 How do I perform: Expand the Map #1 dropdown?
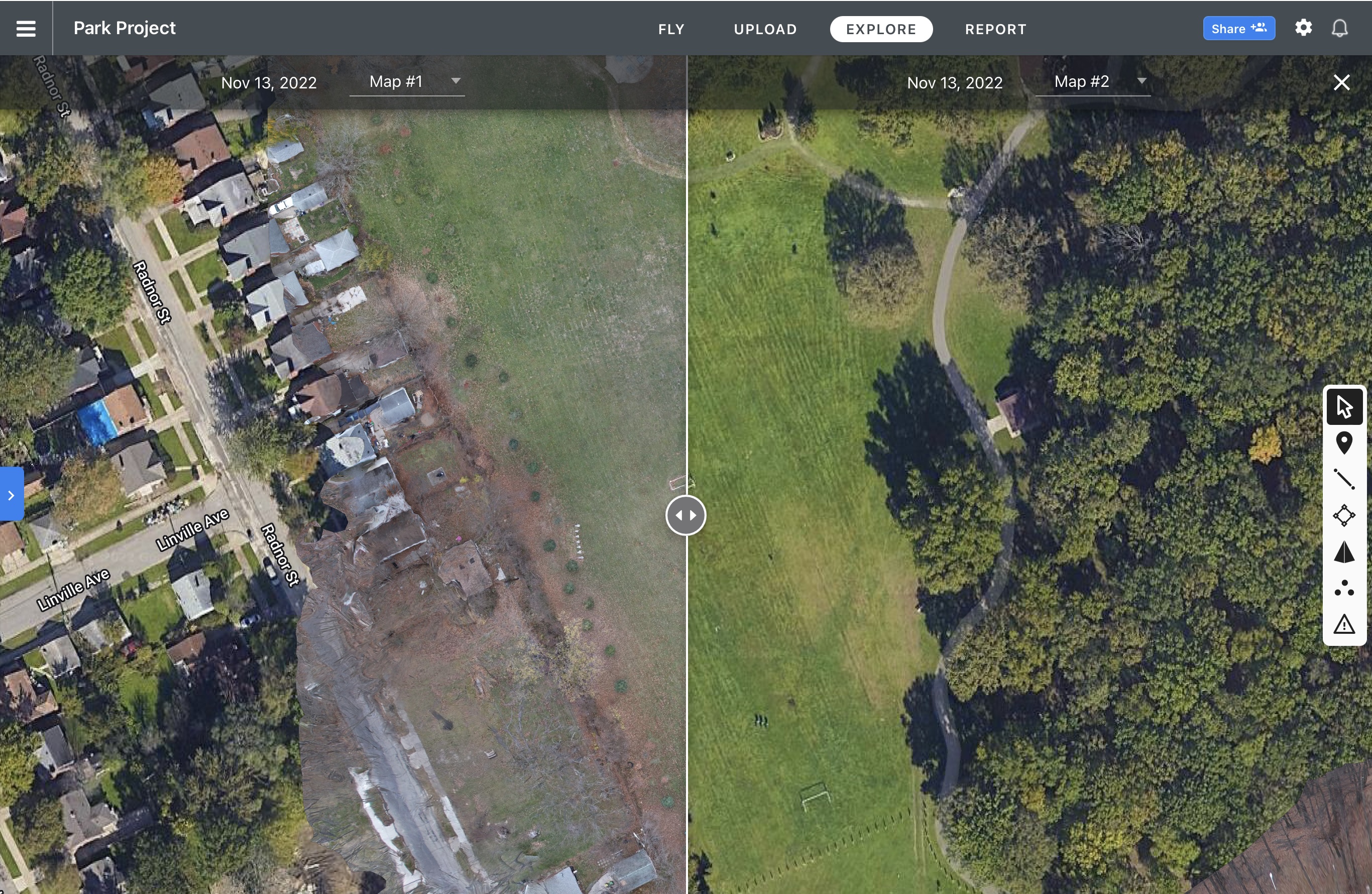click(407, 82)
